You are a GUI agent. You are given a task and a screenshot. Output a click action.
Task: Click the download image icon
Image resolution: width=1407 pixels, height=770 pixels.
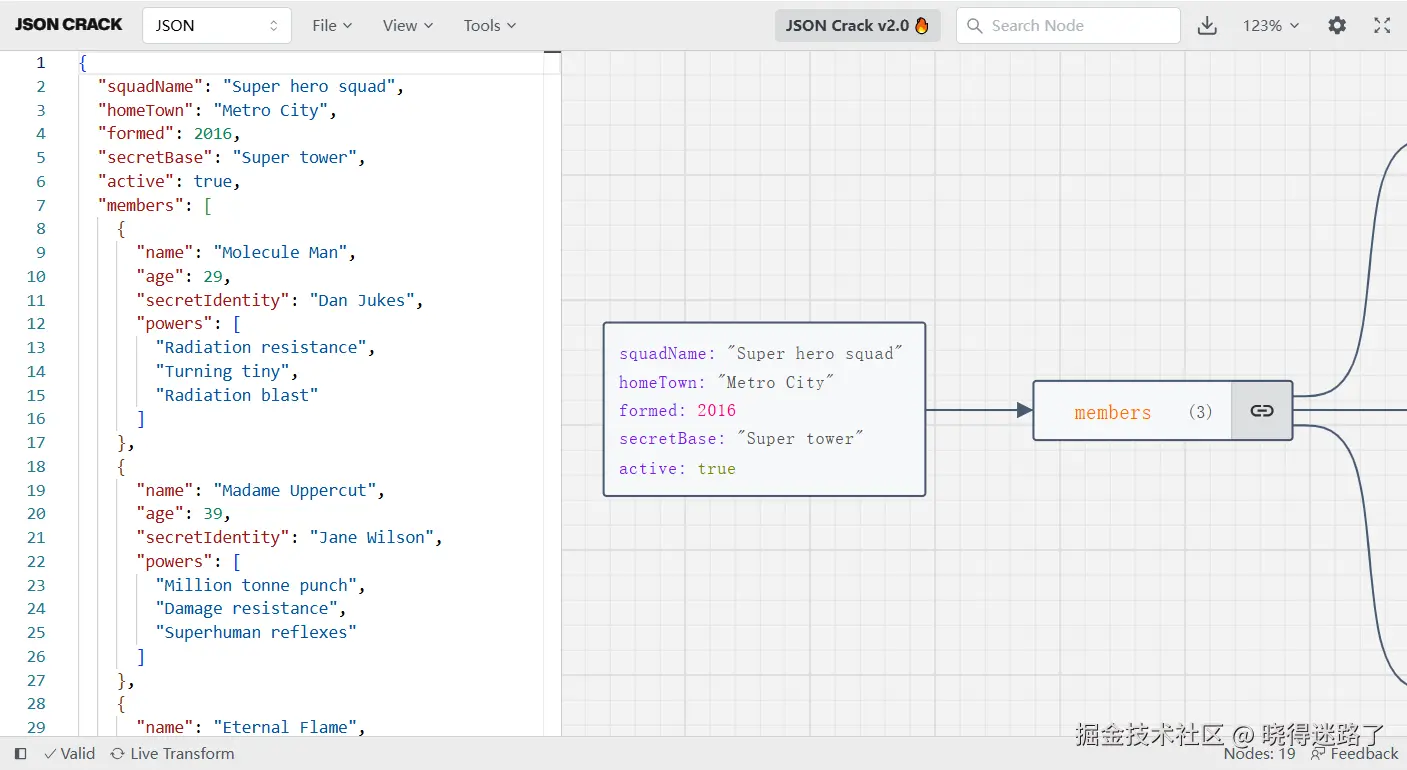[1207, 26]
